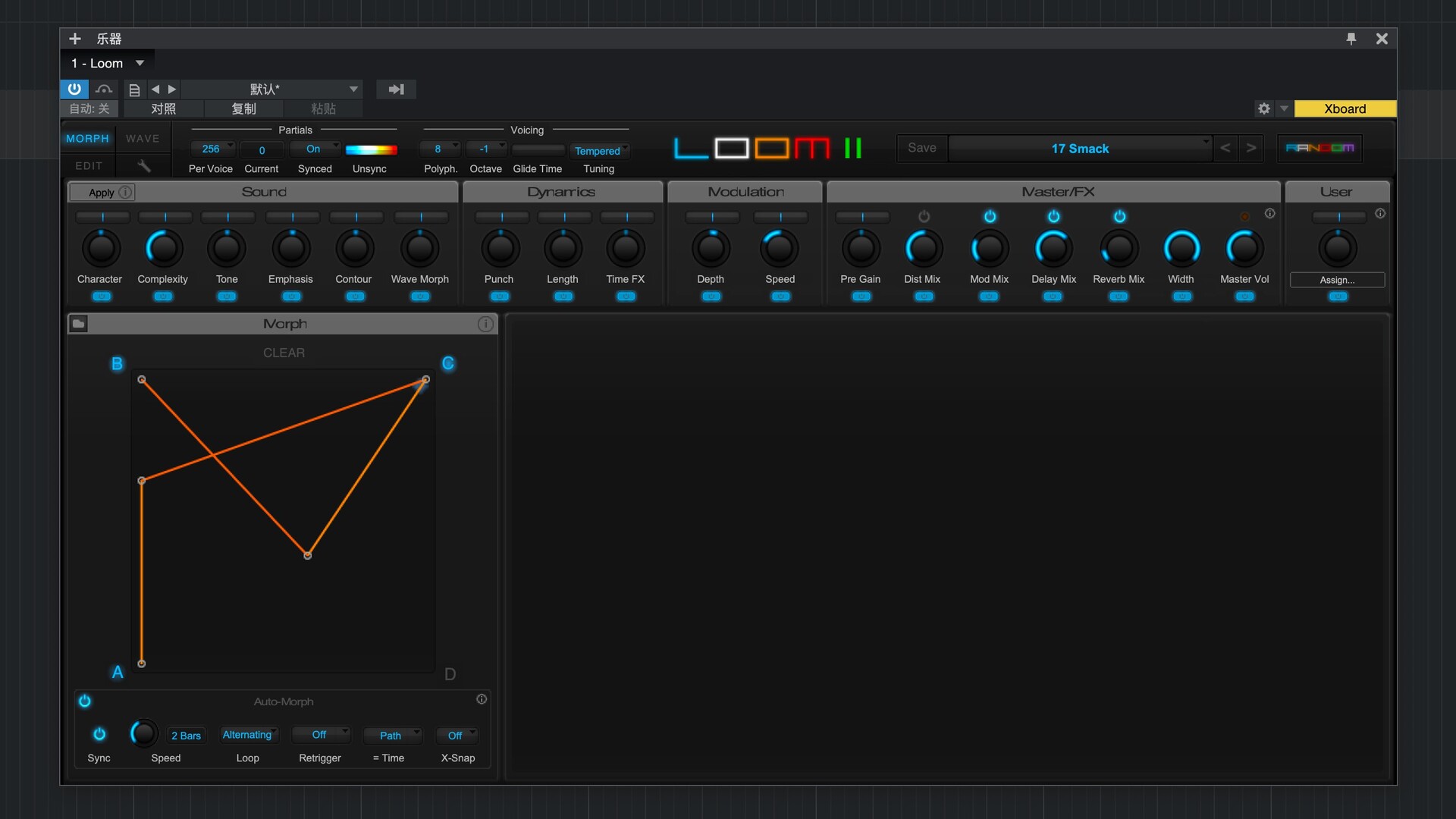This screenshot has height=819, width=1456.
Task: Click the pin window icon
Action: pyautogui.click(x=1351, y=39)
